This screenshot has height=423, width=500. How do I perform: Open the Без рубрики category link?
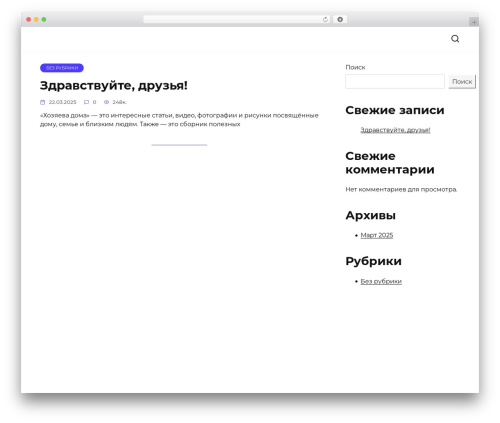(x=381, y=282)
